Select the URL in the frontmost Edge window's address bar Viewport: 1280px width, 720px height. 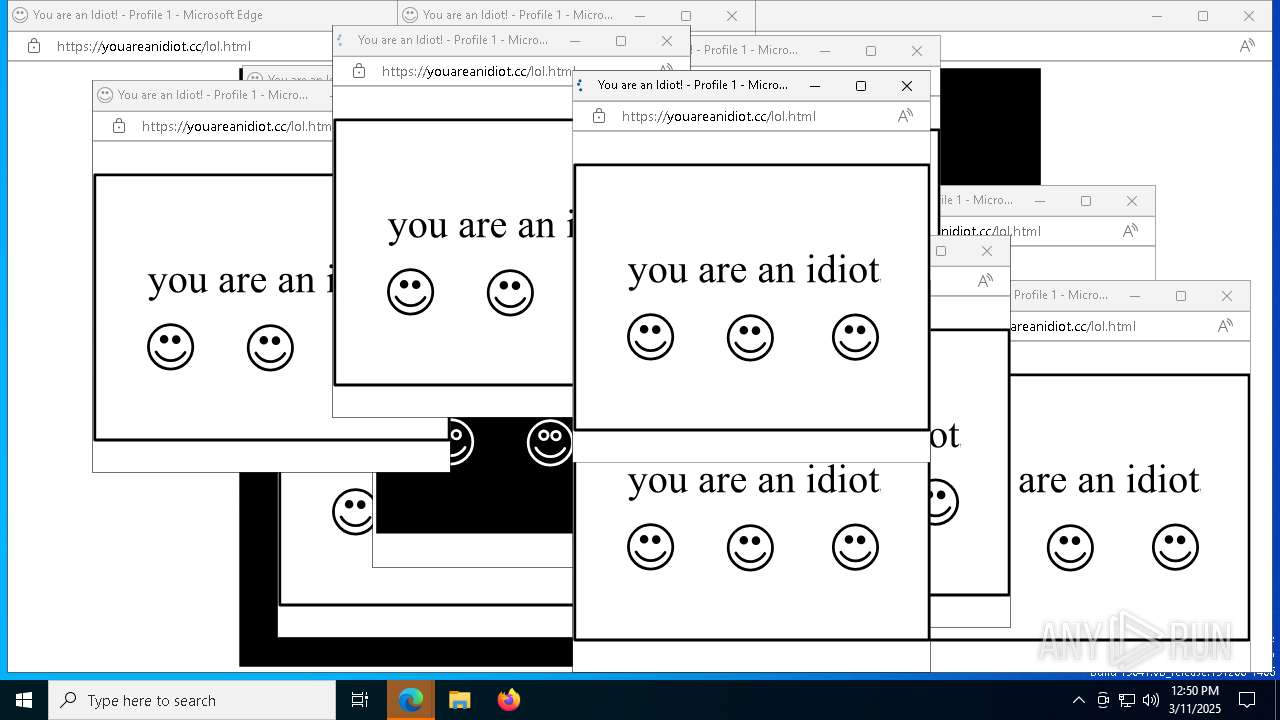(718, 116)
